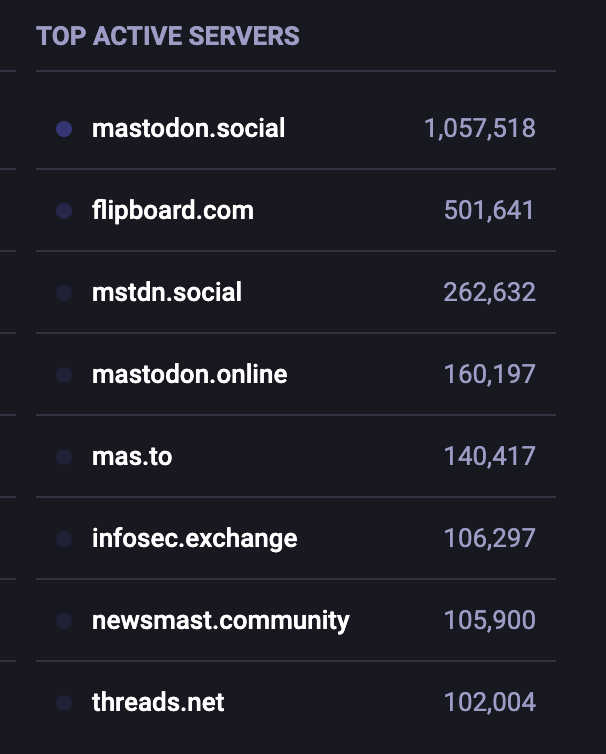
Task: Open the mastodon.social server link
Action: pos(189,128)
